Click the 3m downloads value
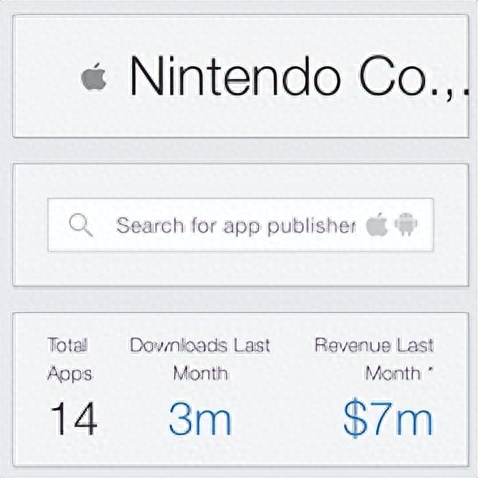 200,418
